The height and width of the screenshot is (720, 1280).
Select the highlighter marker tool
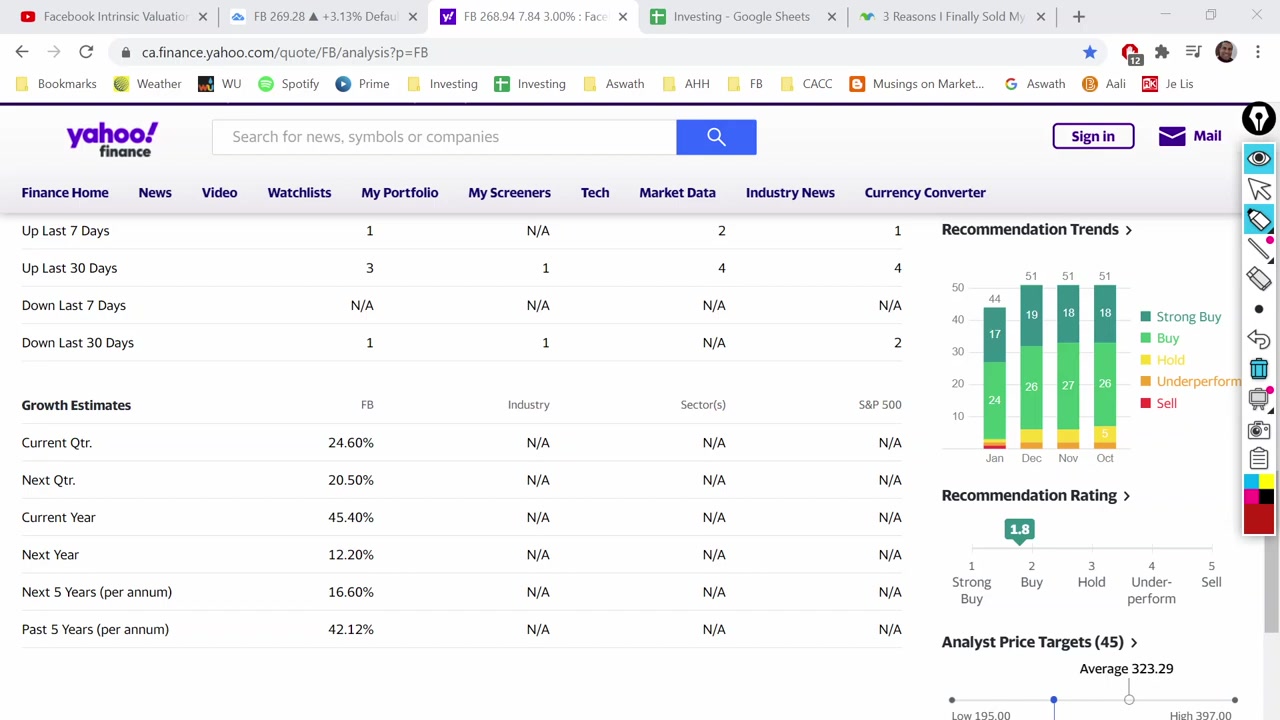[1258, 219]
